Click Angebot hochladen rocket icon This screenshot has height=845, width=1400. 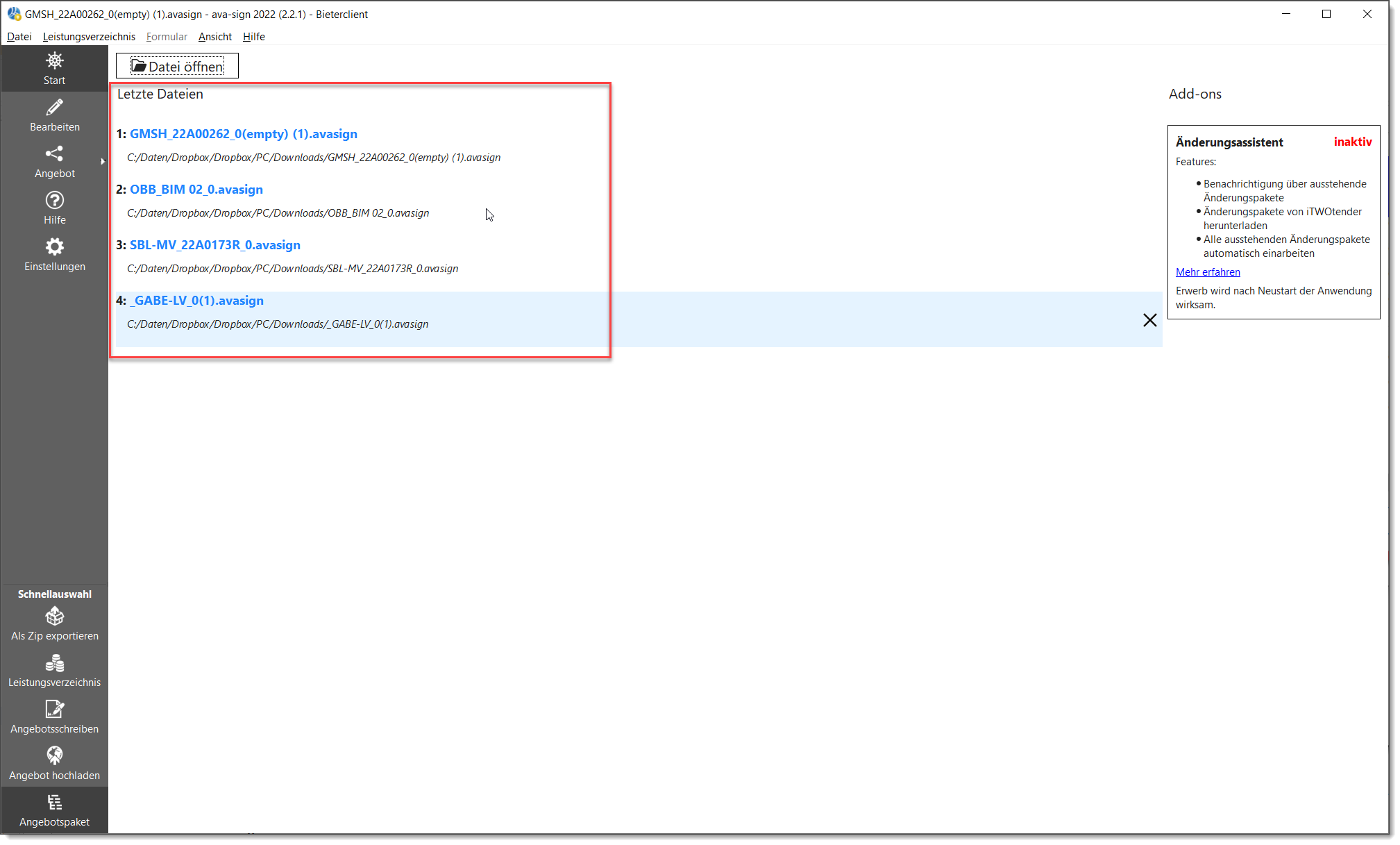54,755
